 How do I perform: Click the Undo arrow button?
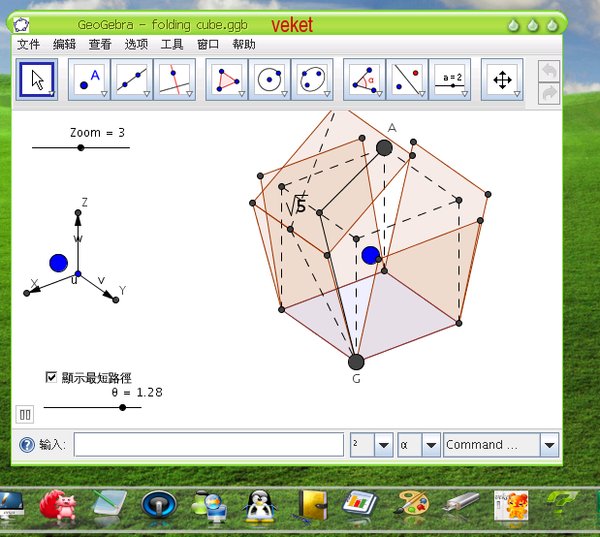click(x=549, y=70)
